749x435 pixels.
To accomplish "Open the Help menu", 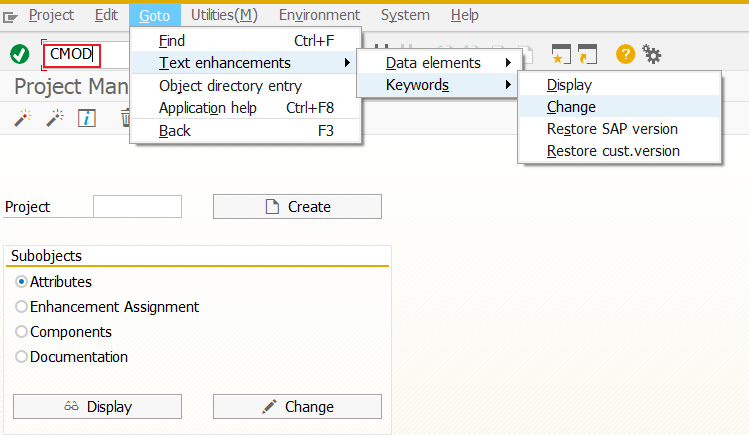I will [x=464, y=15].
